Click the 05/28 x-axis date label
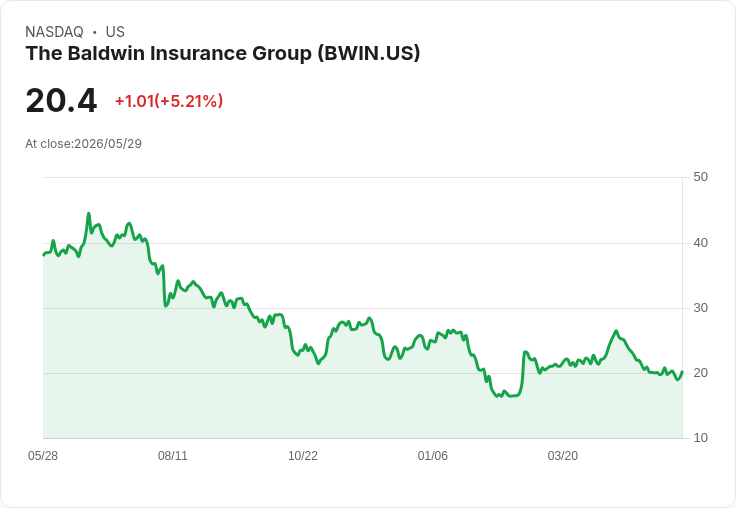 (x=43, y=456)
